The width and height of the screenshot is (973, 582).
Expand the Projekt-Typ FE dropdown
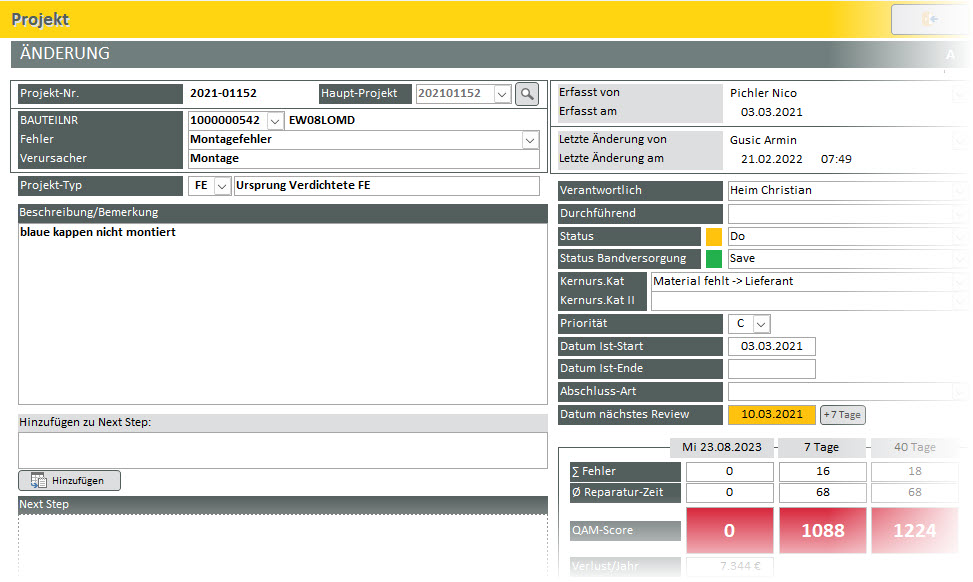click(x=221, y=186)
